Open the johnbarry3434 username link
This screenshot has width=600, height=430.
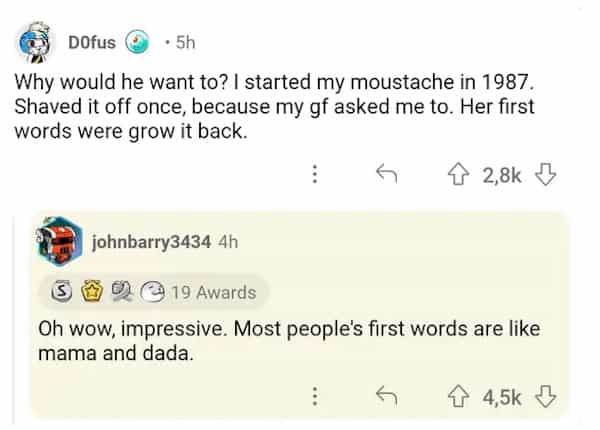[151, 242]
